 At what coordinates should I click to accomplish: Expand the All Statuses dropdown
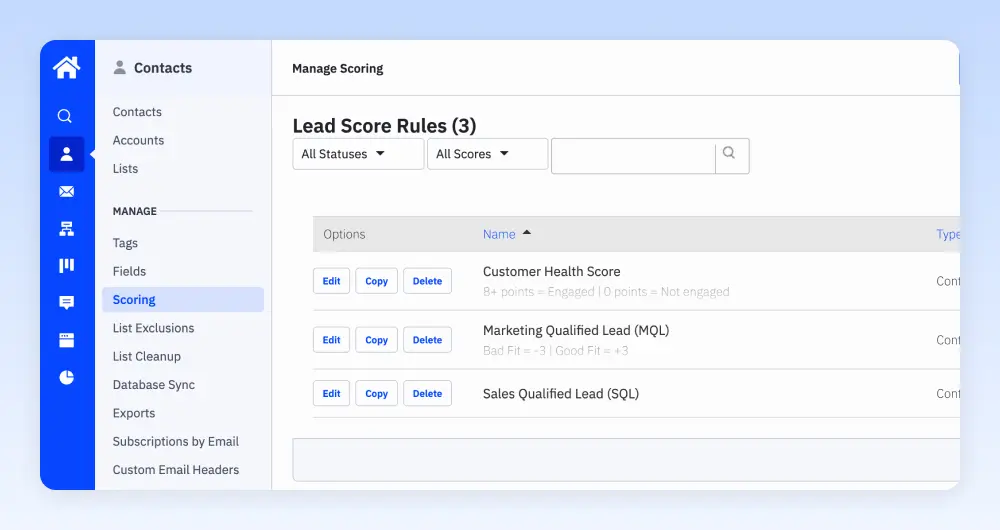click(x=358, y=154)
